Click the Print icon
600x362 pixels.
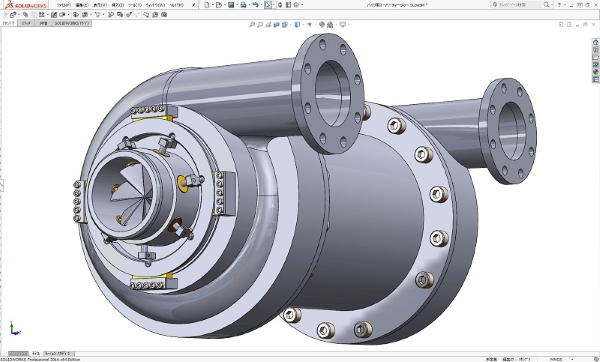pyautogui.click(x=243, y=5)
